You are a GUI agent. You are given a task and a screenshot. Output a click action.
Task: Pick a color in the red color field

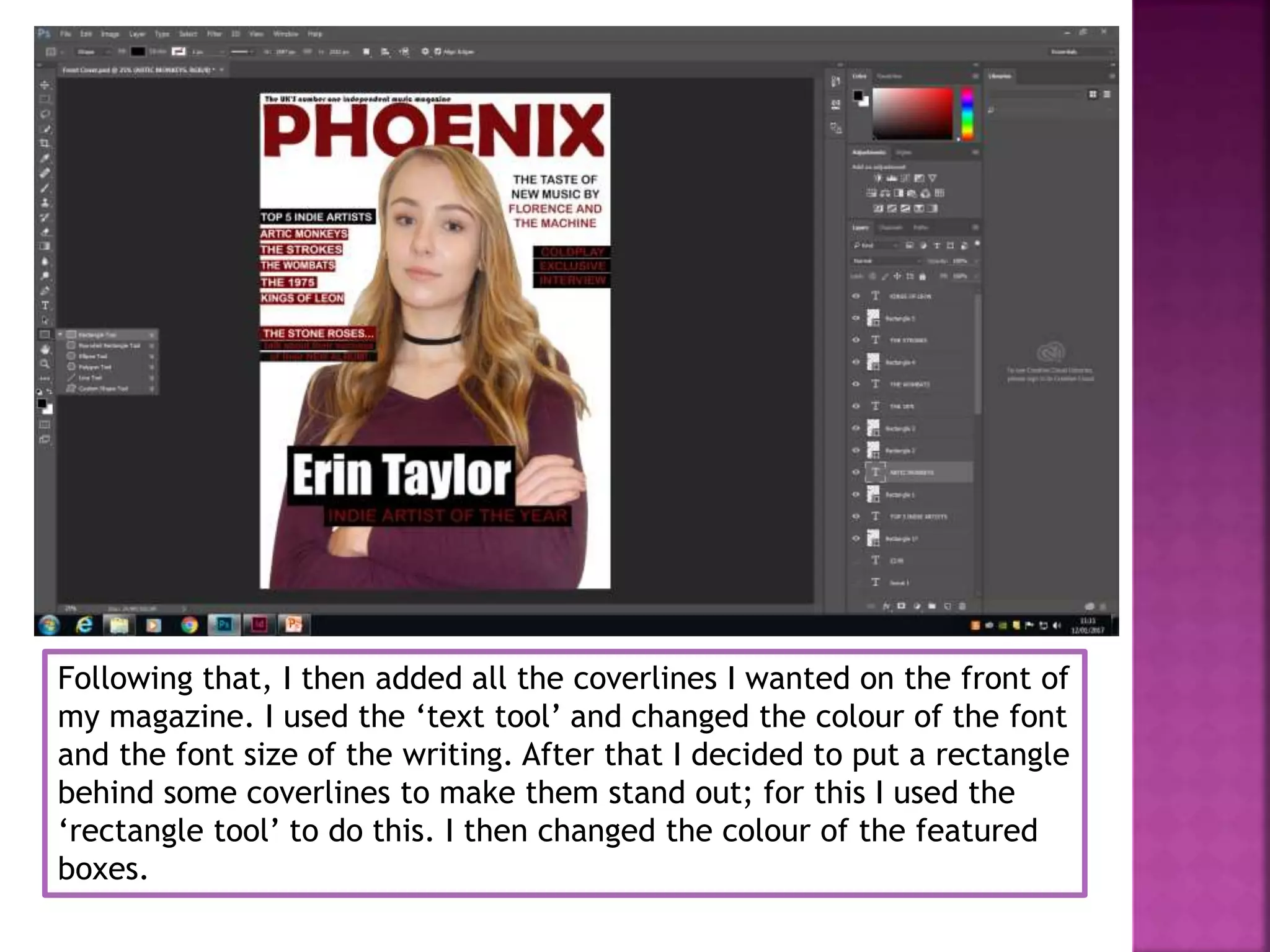pos(912,113)
